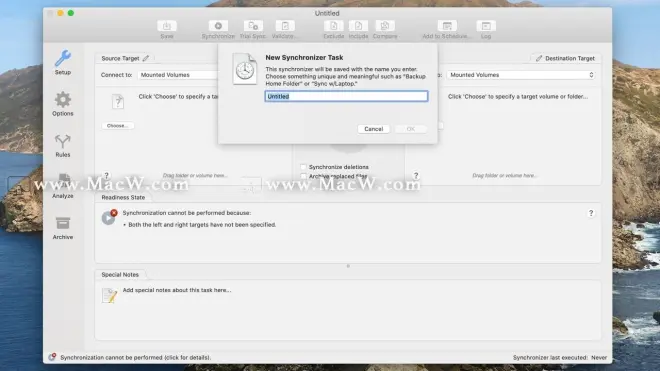The height and width of the screenshot is (371, 660).
Task: Click the task name field containing Untitled
Action: pyautogui.click(x=346, y=96)
